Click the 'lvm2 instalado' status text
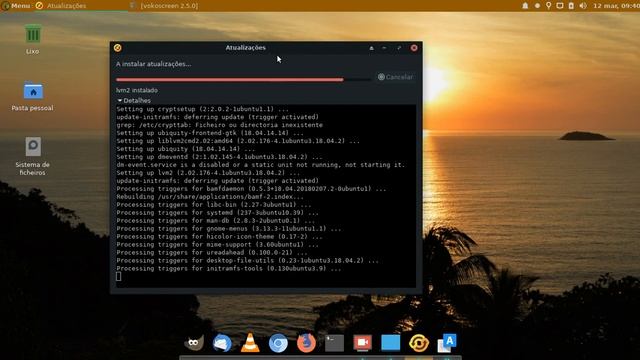 pyautogui.click(x=137, y=90)
